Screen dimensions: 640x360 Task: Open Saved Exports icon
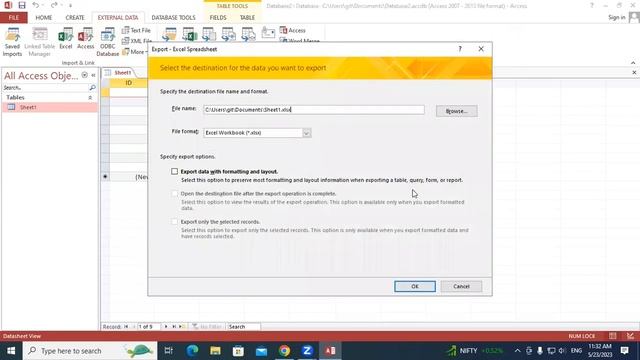point(169,34)
